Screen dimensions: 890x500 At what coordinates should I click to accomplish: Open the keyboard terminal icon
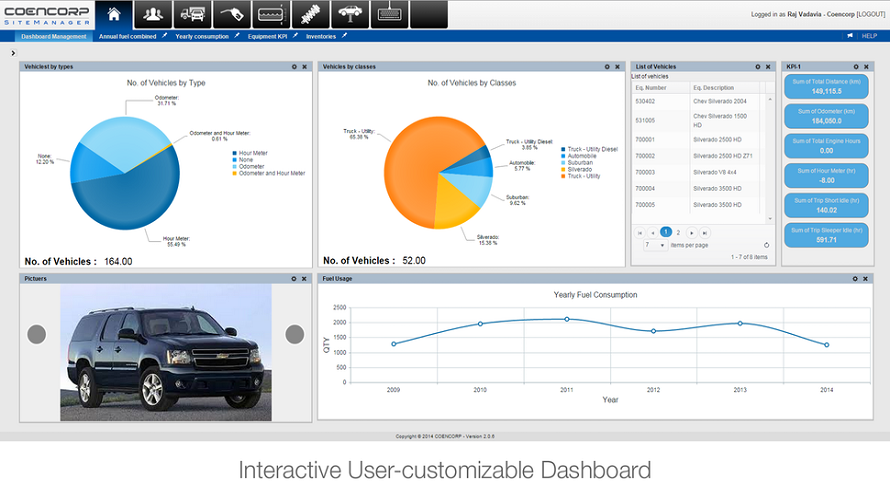389,15
